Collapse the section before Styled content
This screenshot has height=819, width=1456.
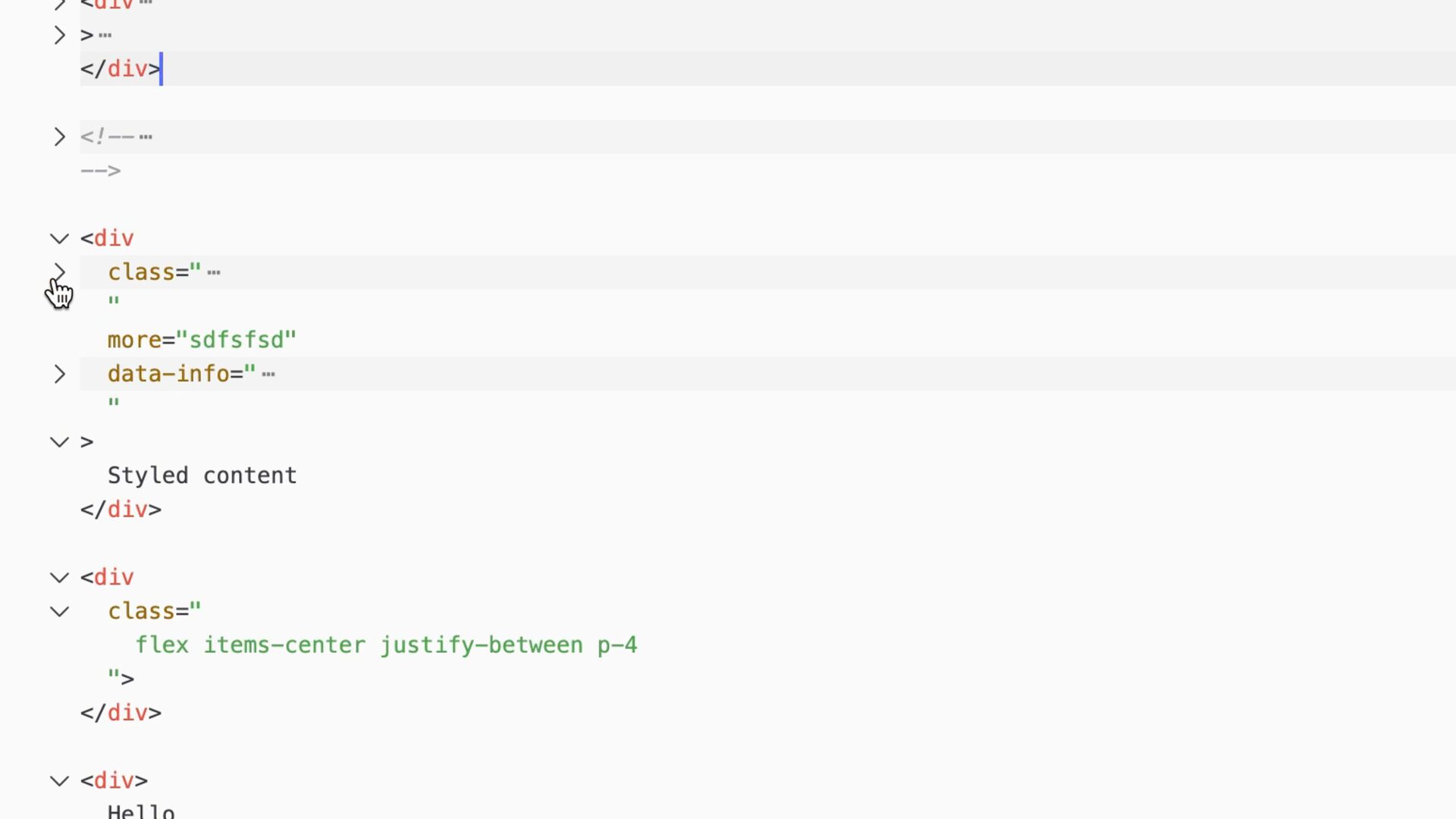point(59,442)
